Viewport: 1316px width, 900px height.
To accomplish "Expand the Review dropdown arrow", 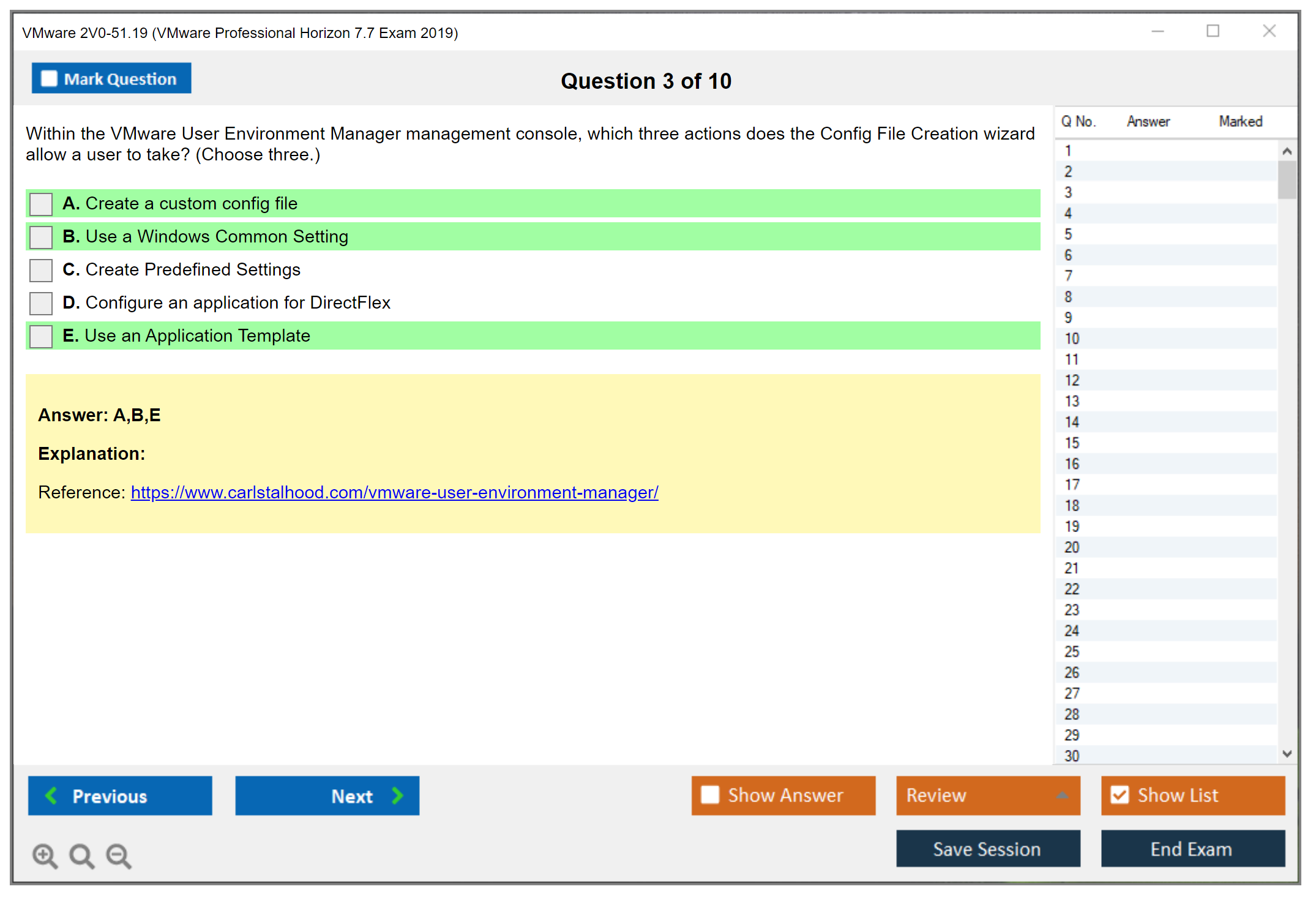I will coord(1062,795).
